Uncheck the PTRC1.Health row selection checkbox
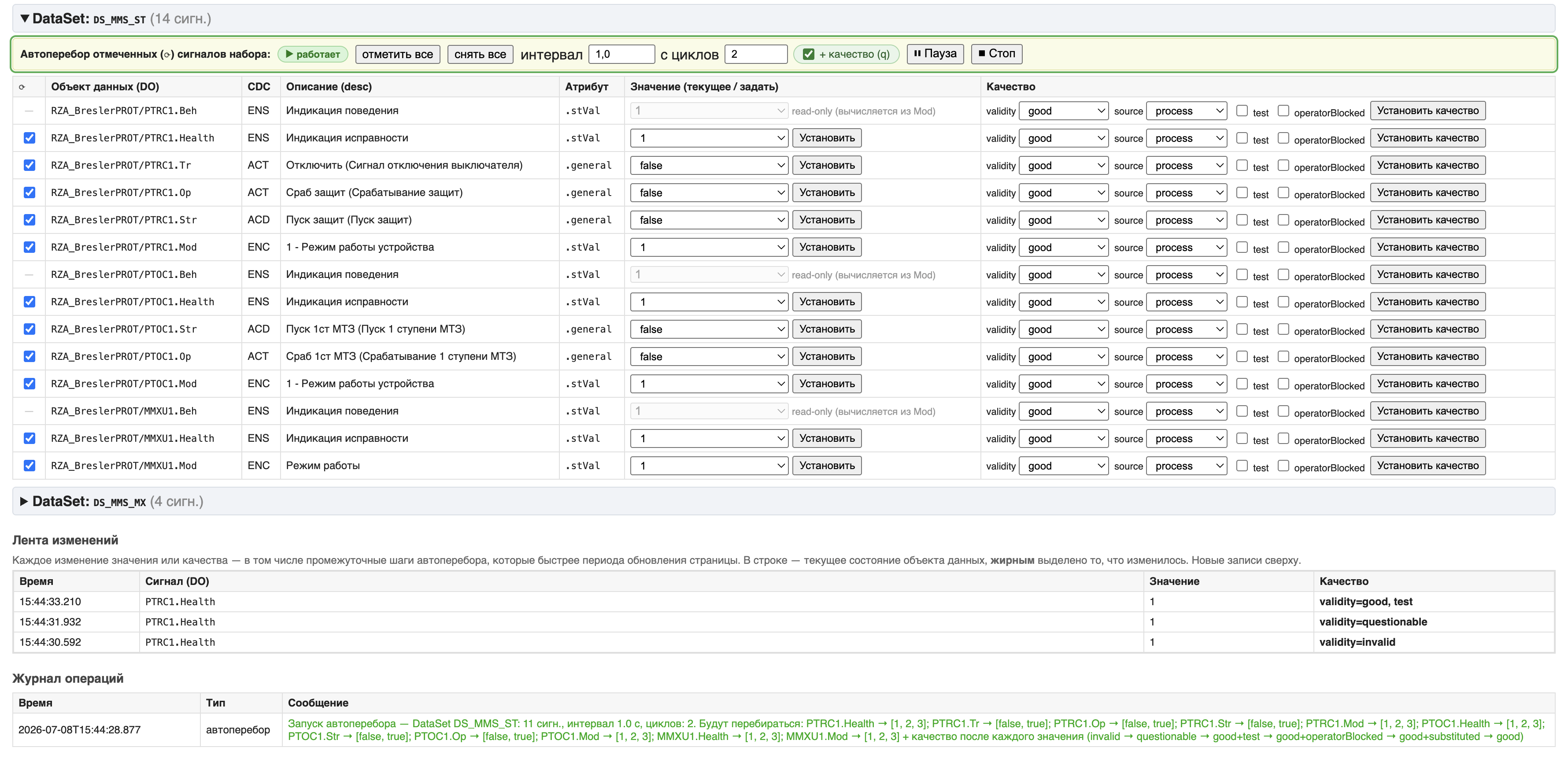 (x=29, y=138)
